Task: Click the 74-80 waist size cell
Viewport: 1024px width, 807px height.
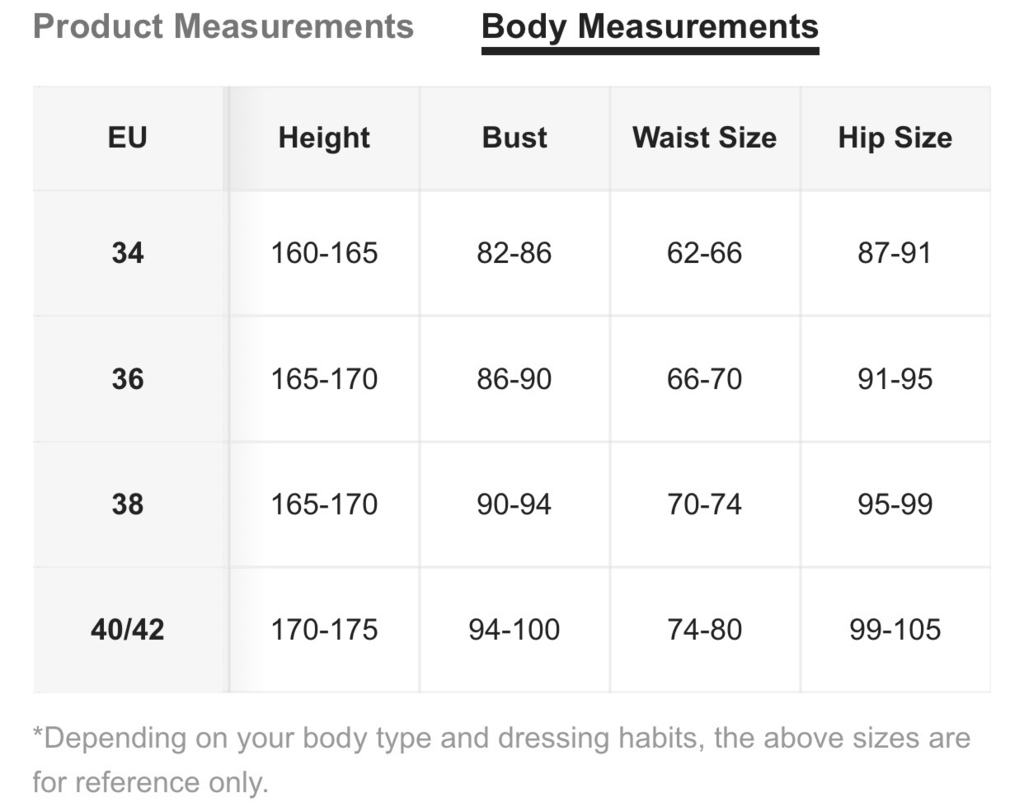Action: pos(705,629)
